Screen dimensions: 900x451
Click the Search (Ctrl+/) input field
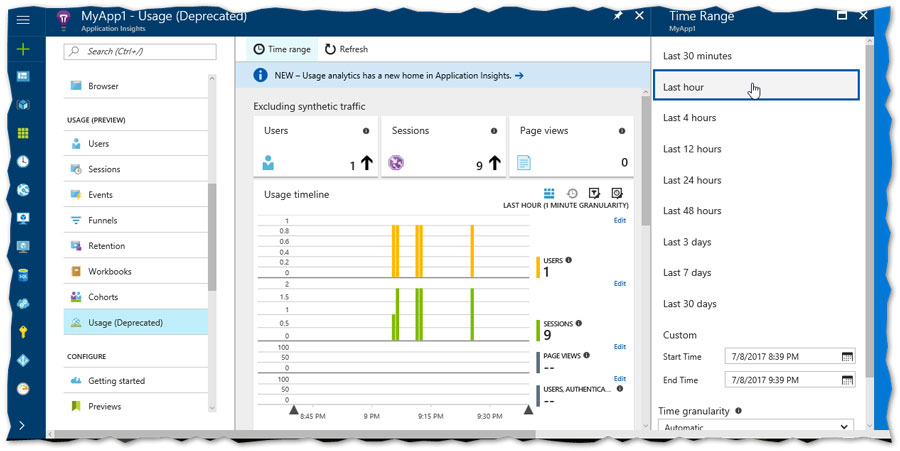pyautogui.click(x=140, y=52)
